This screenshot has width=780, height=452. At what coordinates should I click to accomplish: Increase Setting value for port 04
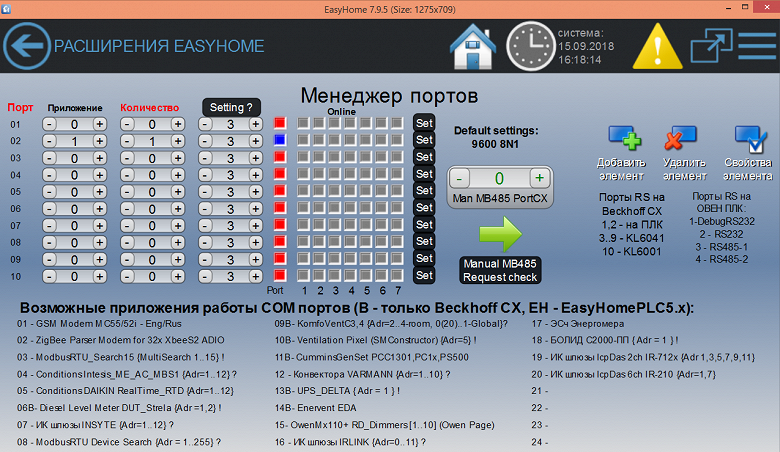pyautogui.click(x=256, y=175)
